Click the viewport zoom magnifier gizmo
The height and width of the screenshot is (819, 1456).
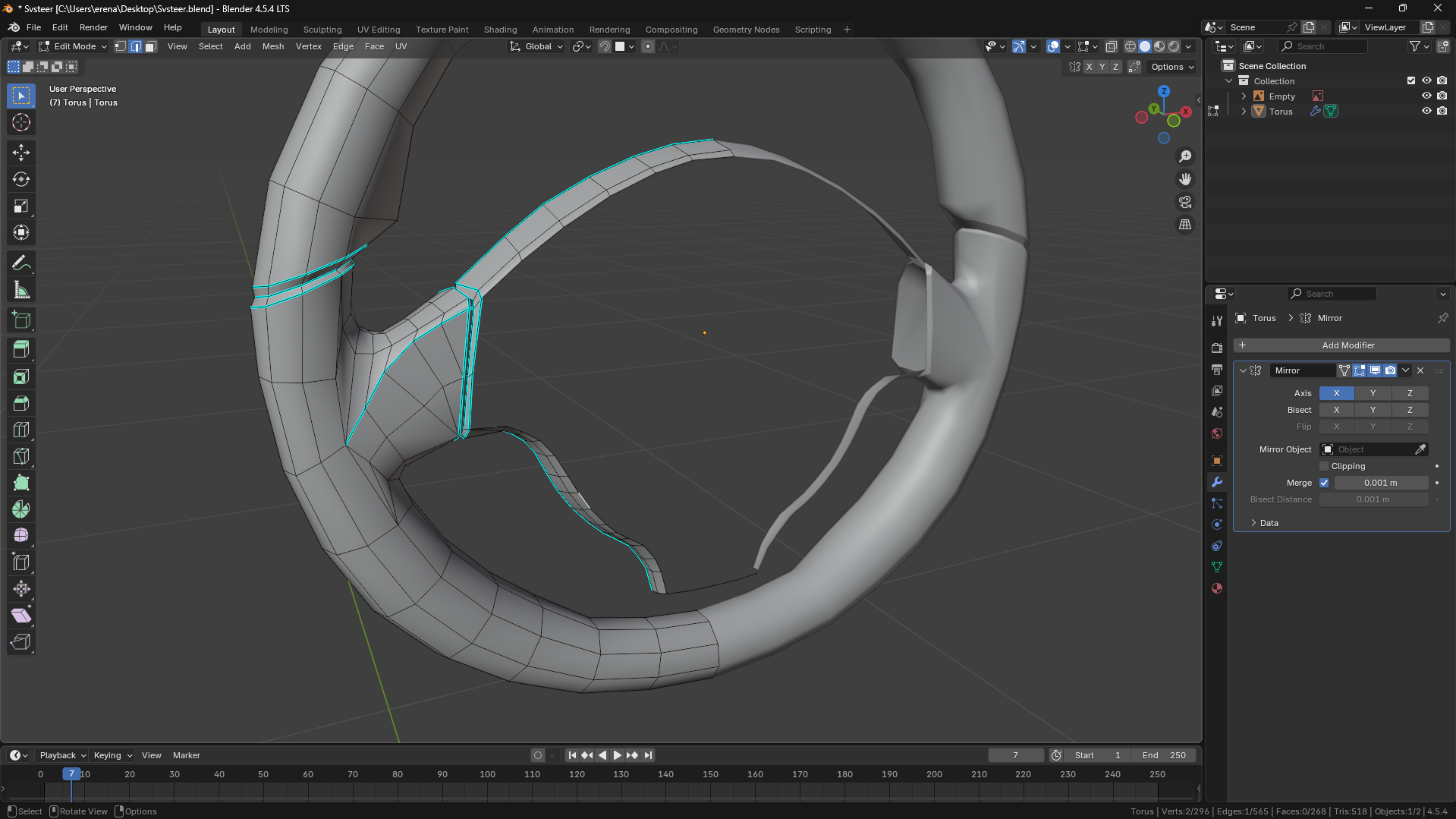click(x=1185, y=156)
